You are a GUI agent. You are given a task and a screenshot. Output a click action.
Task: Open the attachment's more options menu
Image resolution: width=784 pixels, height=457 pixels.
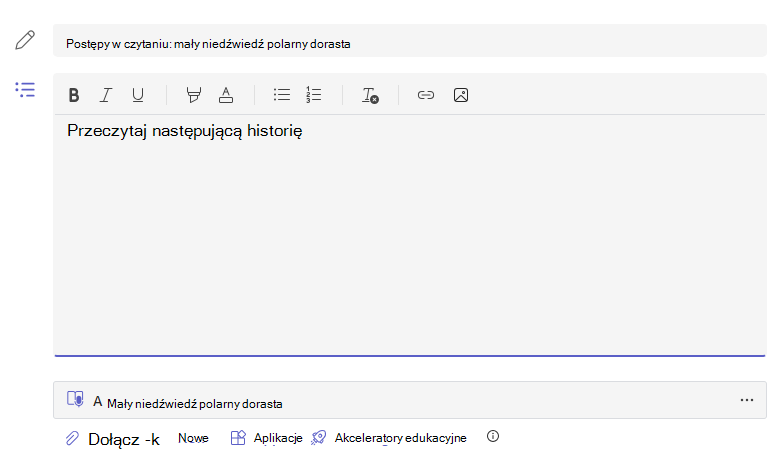click(746, 400)
